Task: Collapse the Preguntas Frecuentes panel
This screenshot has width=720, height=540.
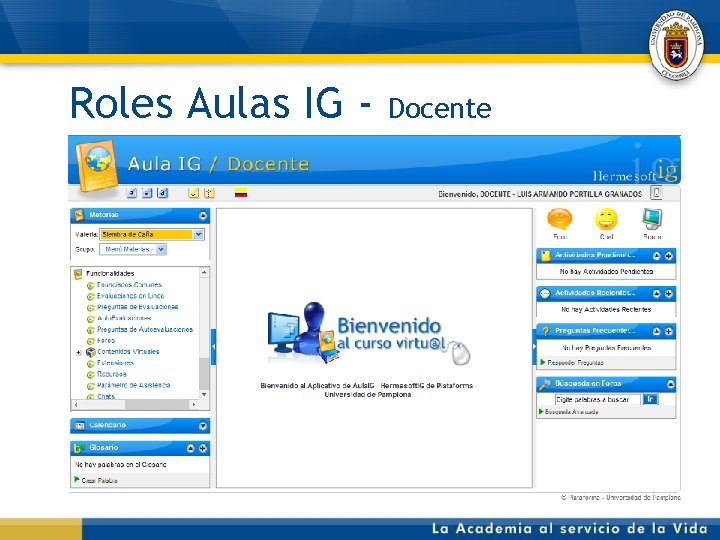Action: pos(657,331)
